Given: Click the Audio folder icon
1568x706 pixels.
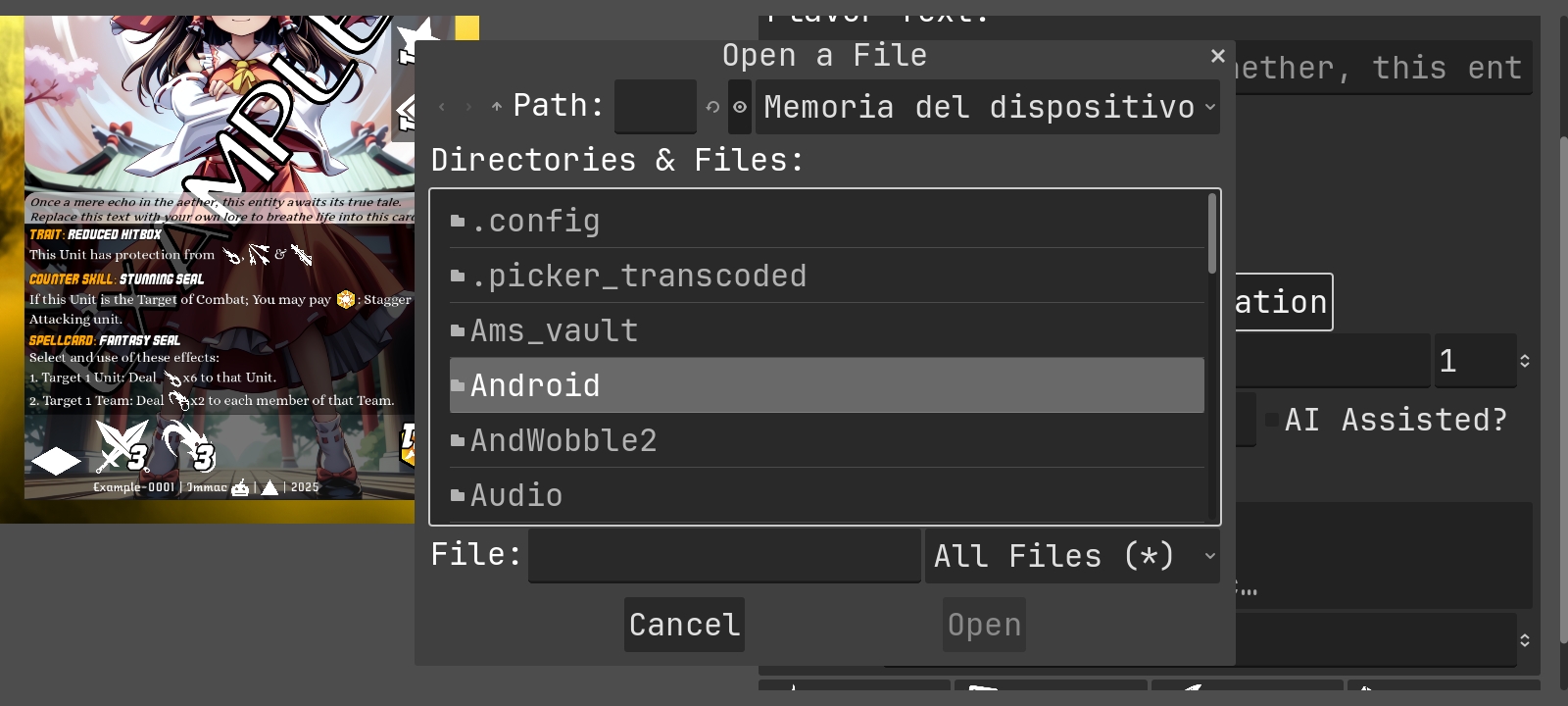Looking at the screenshot, I should point(458,495).
